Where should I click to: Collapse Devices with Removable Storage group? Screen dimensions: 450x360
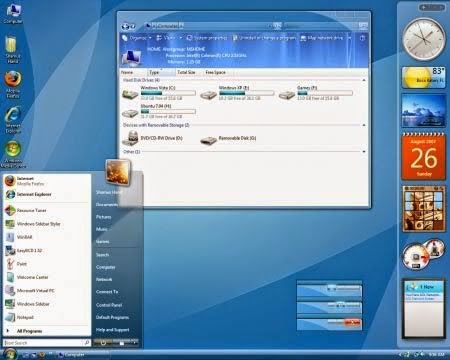click(364, 125)
